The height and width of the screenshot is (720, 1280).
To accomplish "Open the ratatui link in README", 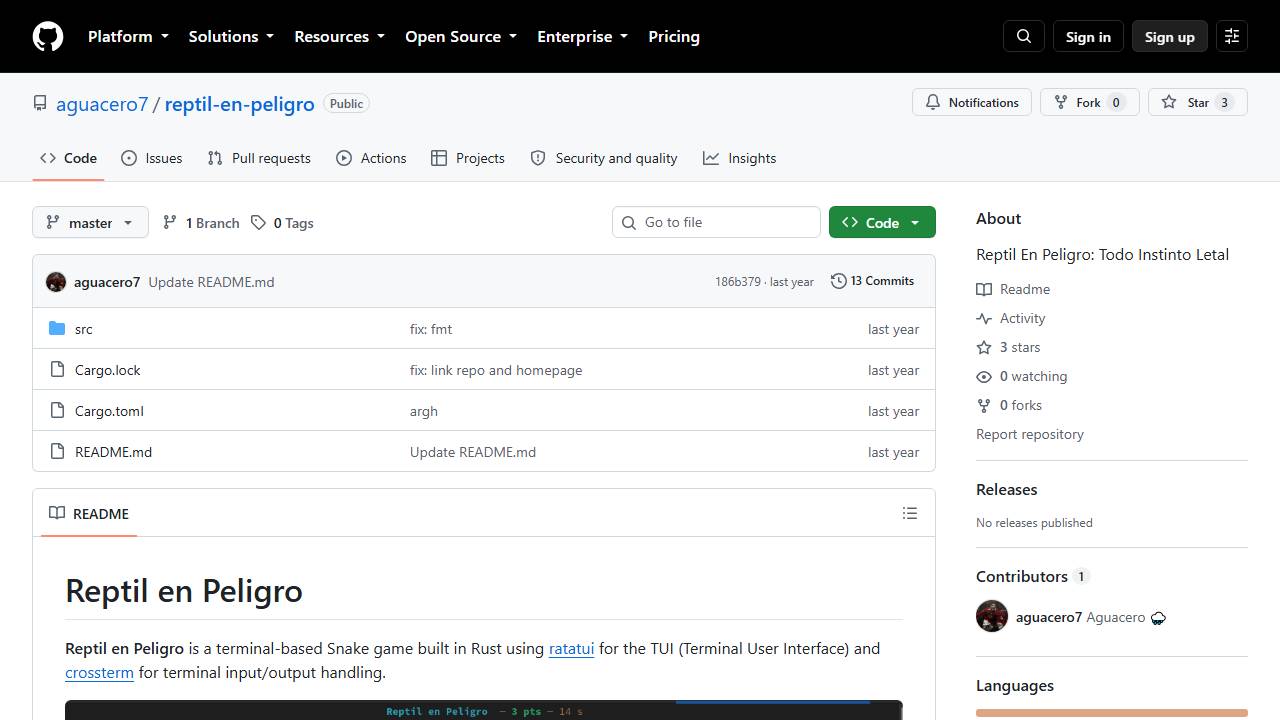I will pos(572,648).
